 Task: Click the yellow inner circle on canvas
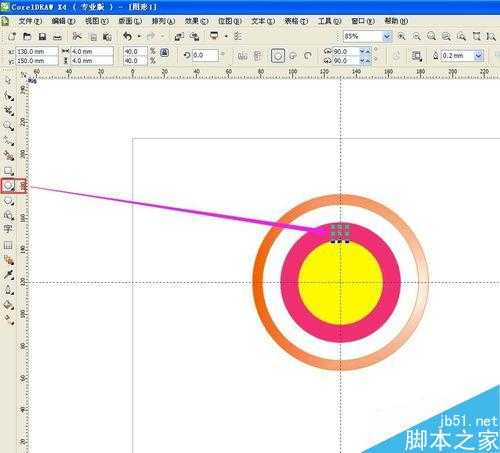340,283
